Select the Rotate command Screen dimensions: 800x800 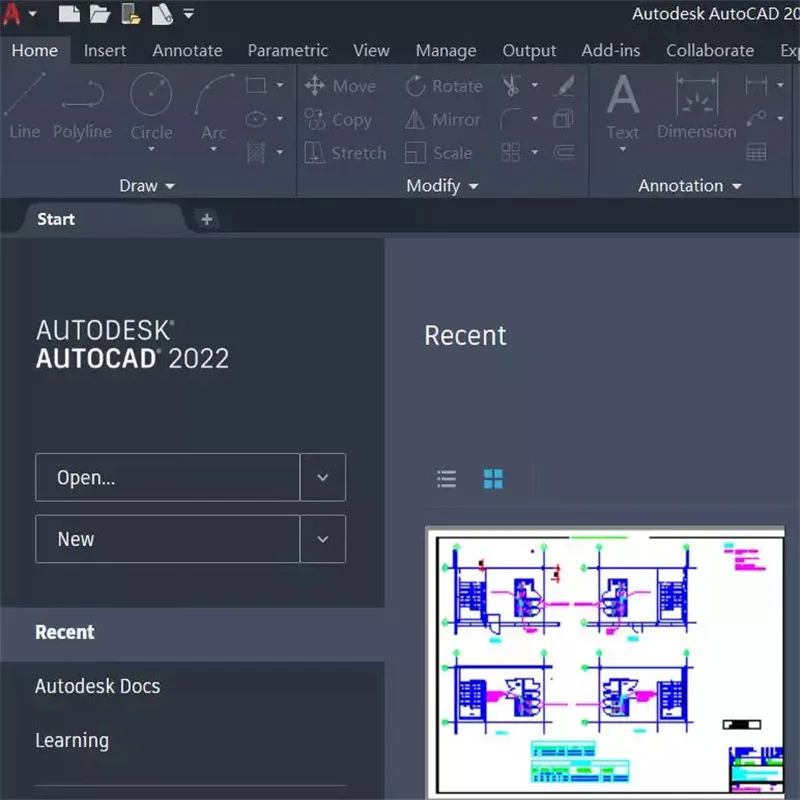click(444, 86)
